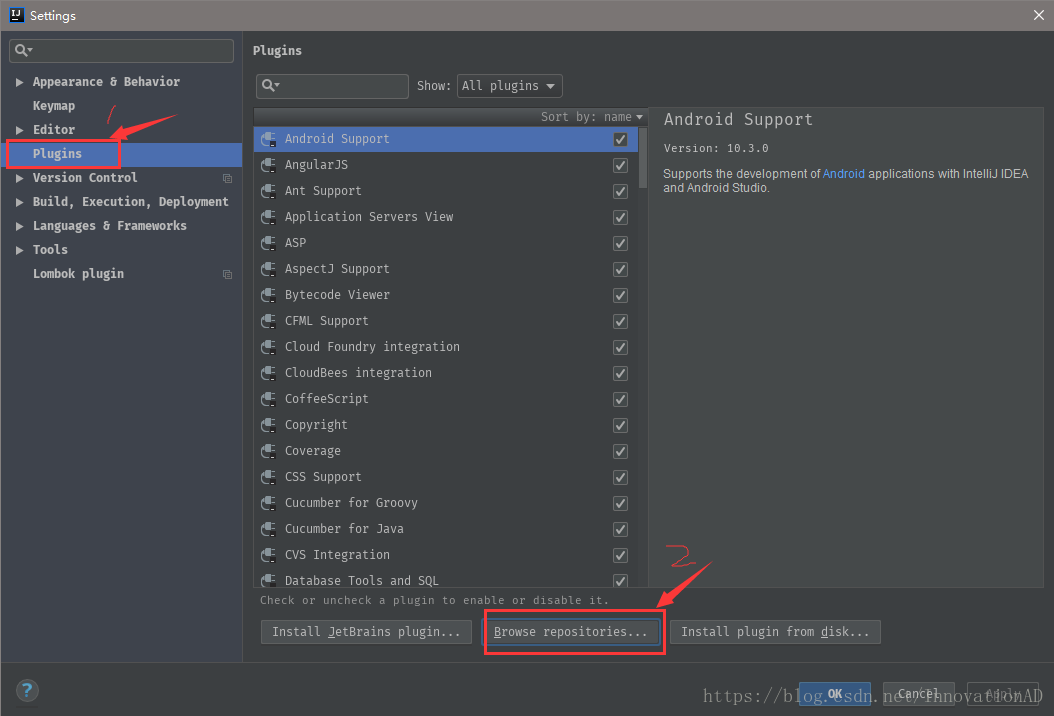Click the Cloud Foundry integration plugin icon
This screenshot has width=1054, height=716.
pos(268,347)
